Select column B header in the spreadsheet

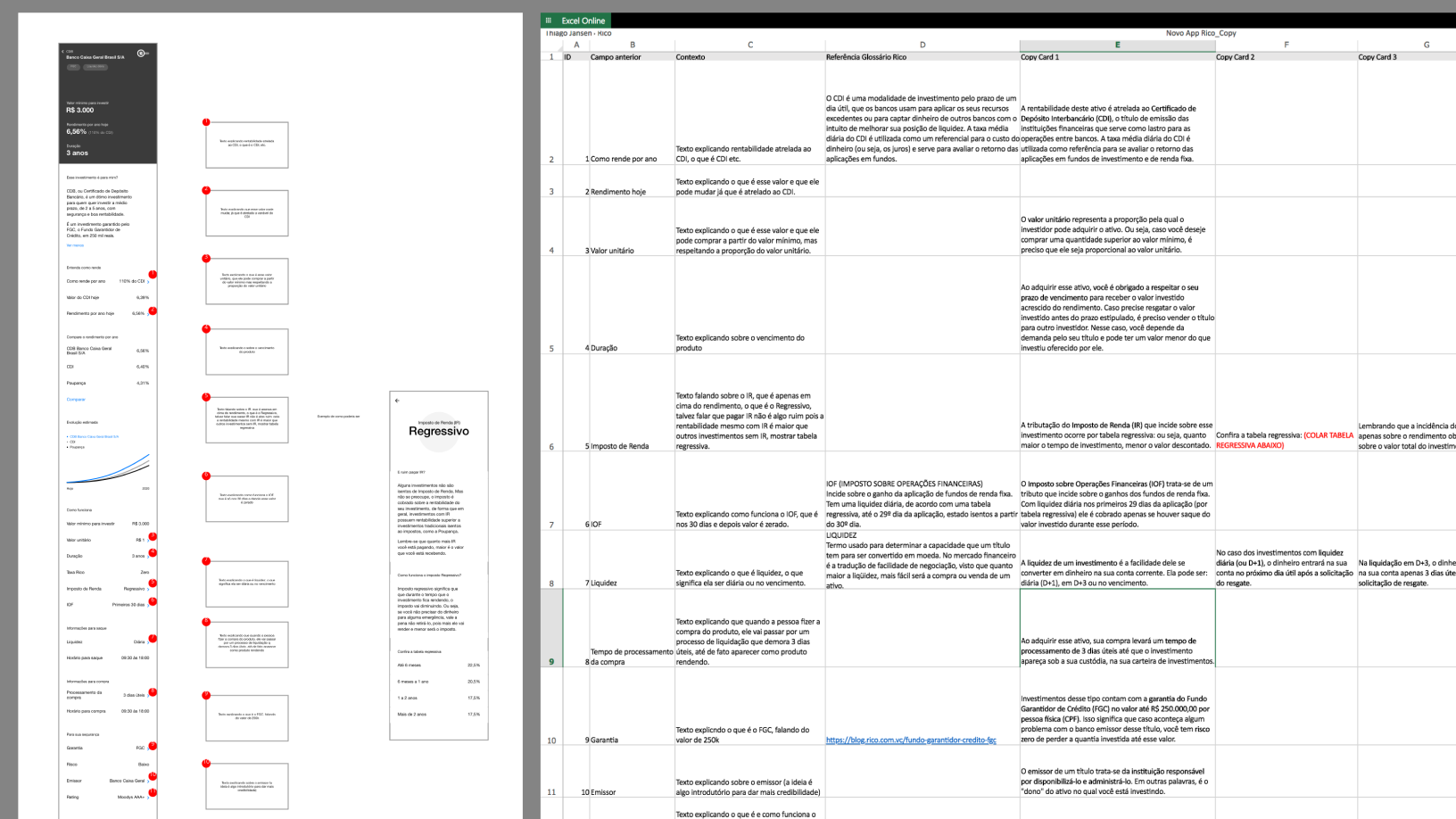coord(633,45)
